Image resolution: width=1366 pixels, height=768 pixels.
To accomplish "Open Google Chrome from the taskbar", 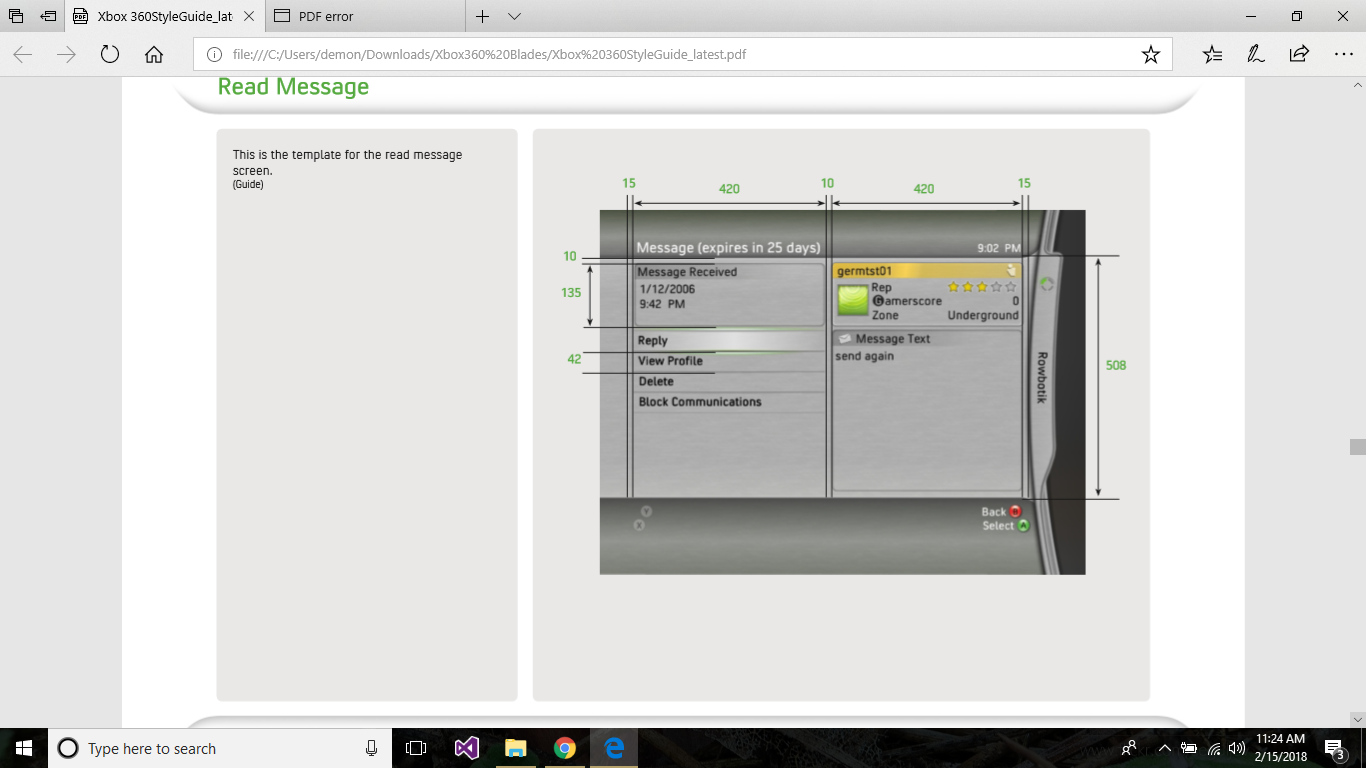I will tap(564, 748).
